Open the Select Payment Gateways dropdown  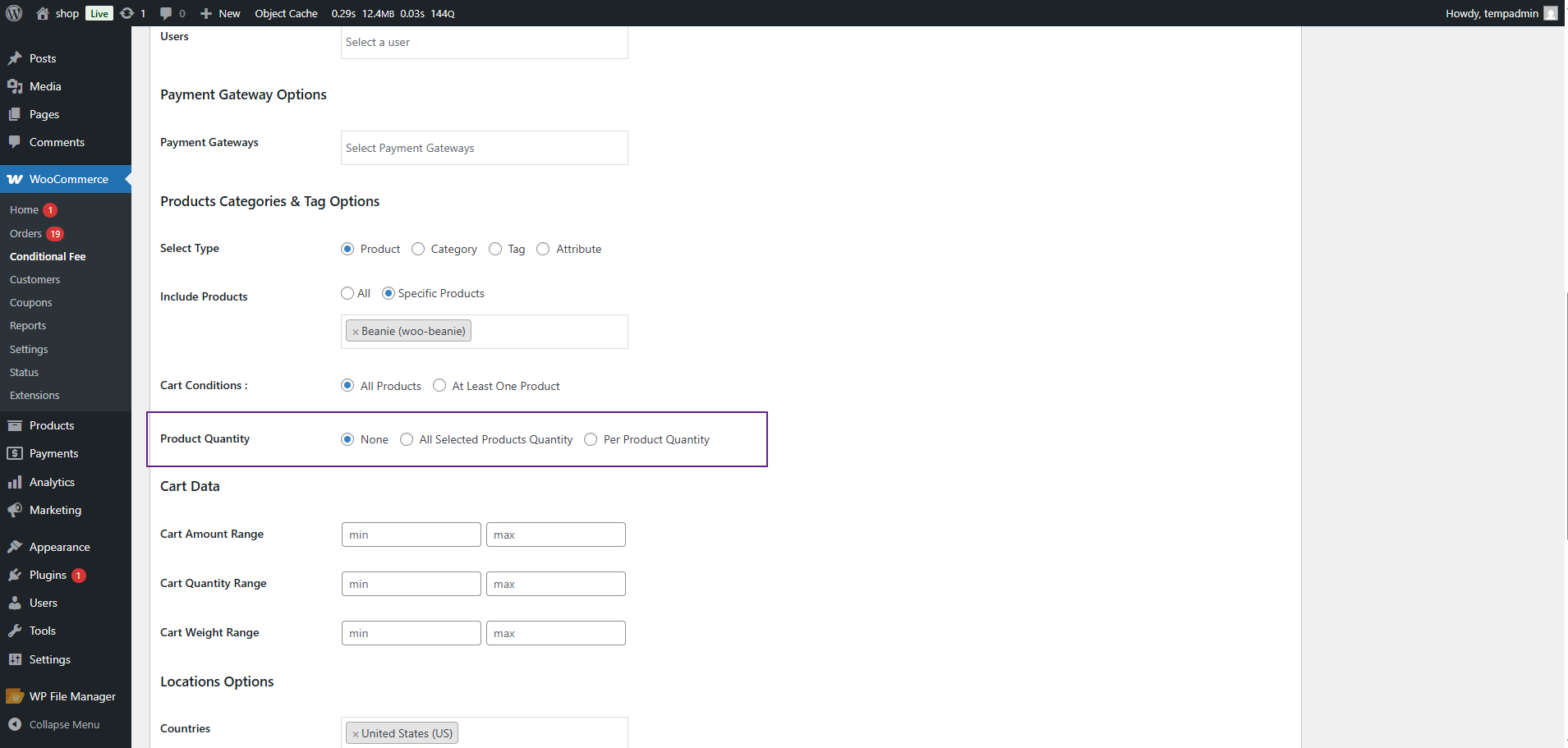pyautogui.click(x=485, y=148)
